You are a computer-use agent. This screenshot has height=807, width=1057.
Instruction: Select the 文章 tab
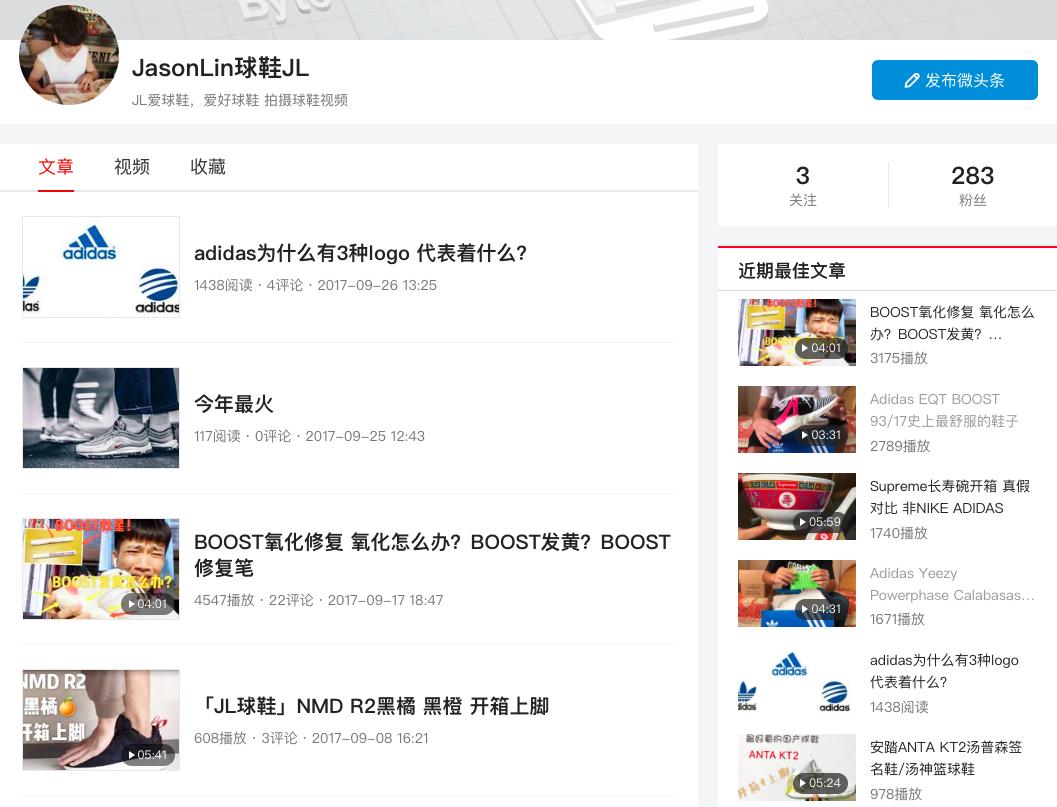click(55, 167)
